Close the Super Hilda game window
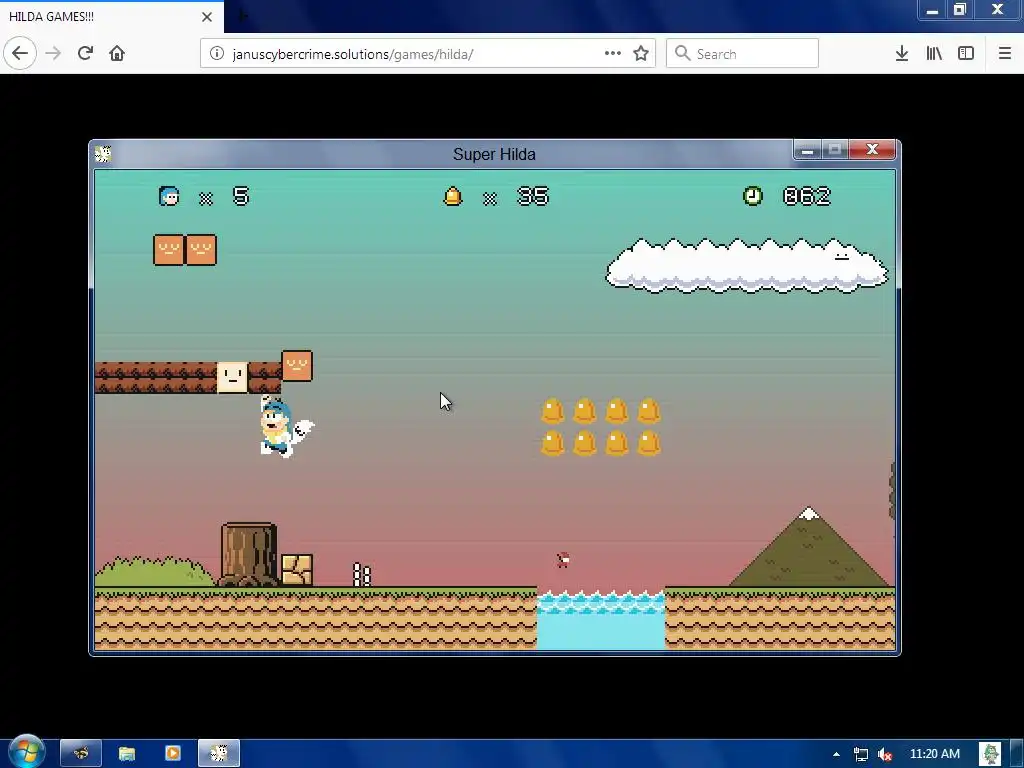 (872, 149)
